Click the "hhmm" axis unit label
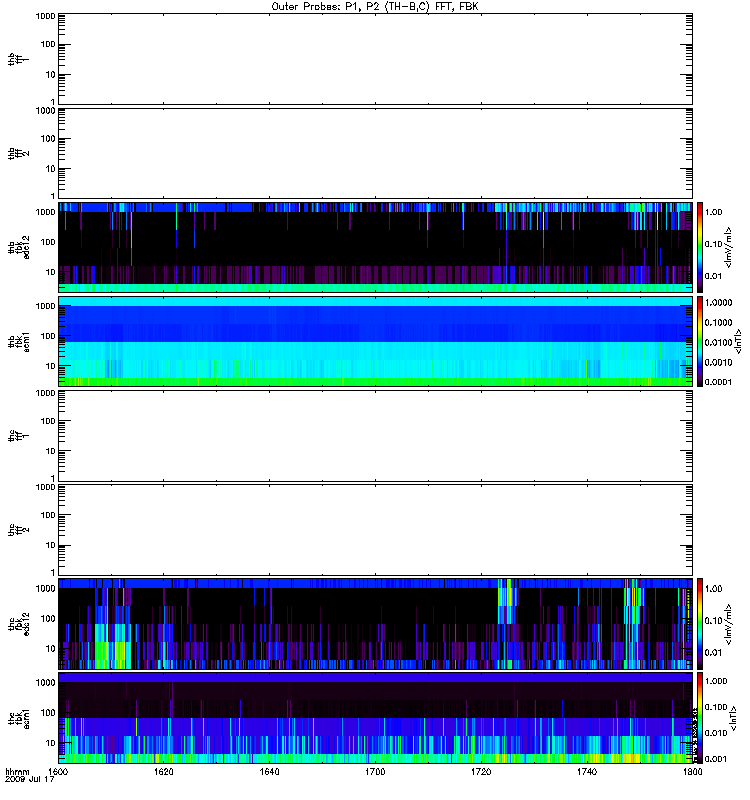The width and height of the screenshot is (750, 800). pyautogui.click(x=17, y=771)
